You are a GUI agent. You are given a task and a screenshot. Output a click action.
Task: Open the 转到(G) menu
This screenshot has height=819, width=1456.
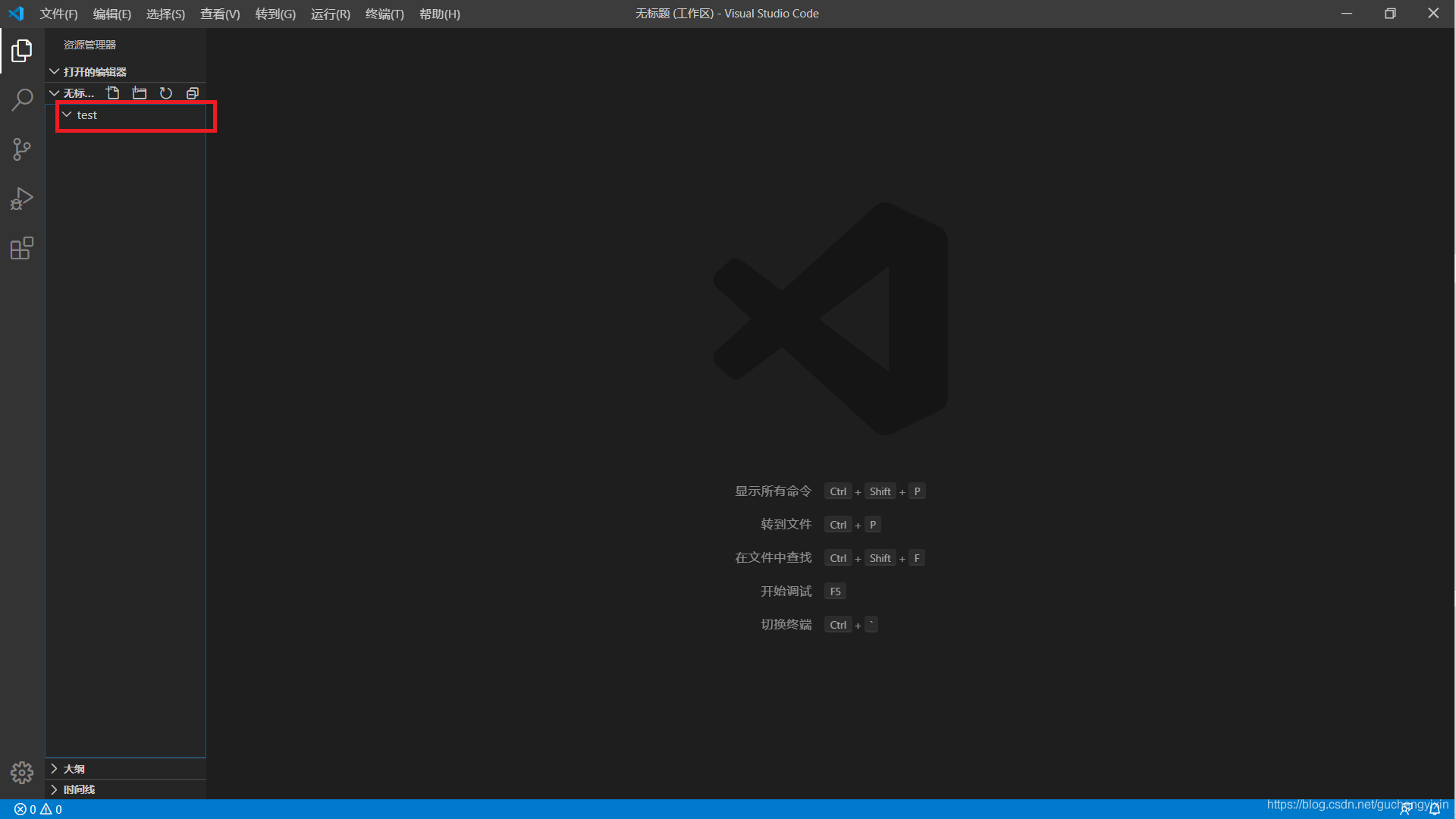point(275,14)
